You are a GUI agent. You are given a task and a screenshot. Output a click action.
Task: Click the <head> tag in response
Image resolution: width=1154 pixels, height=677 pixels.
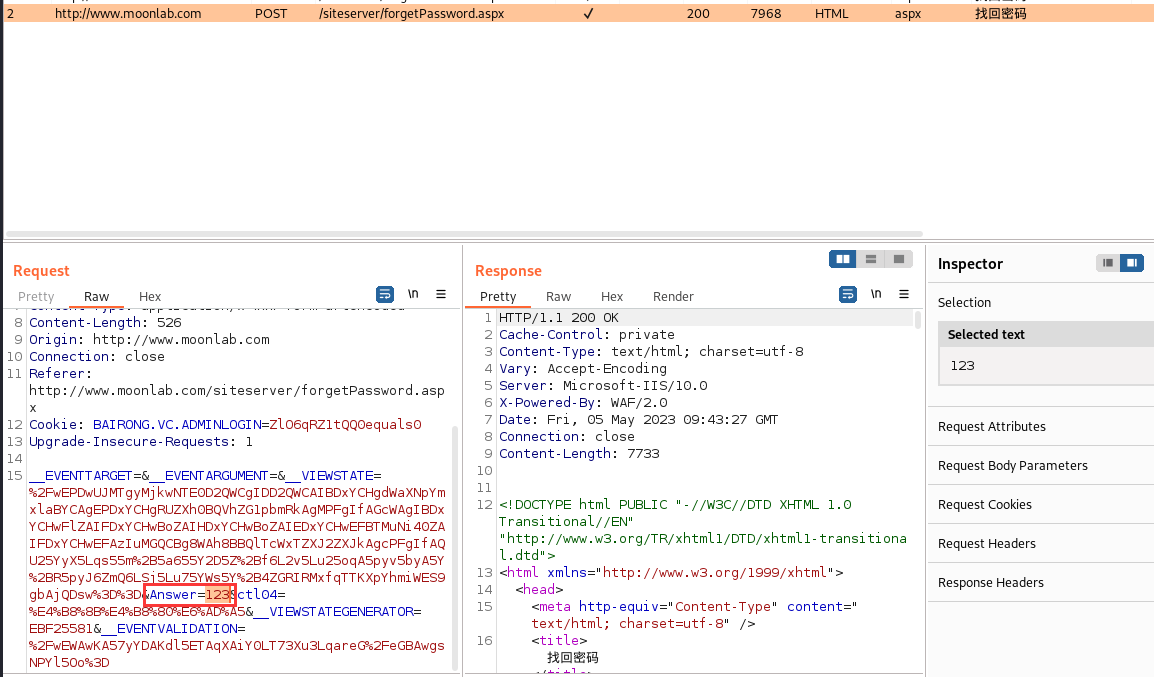pyautogui.click(x=539, y=589)
